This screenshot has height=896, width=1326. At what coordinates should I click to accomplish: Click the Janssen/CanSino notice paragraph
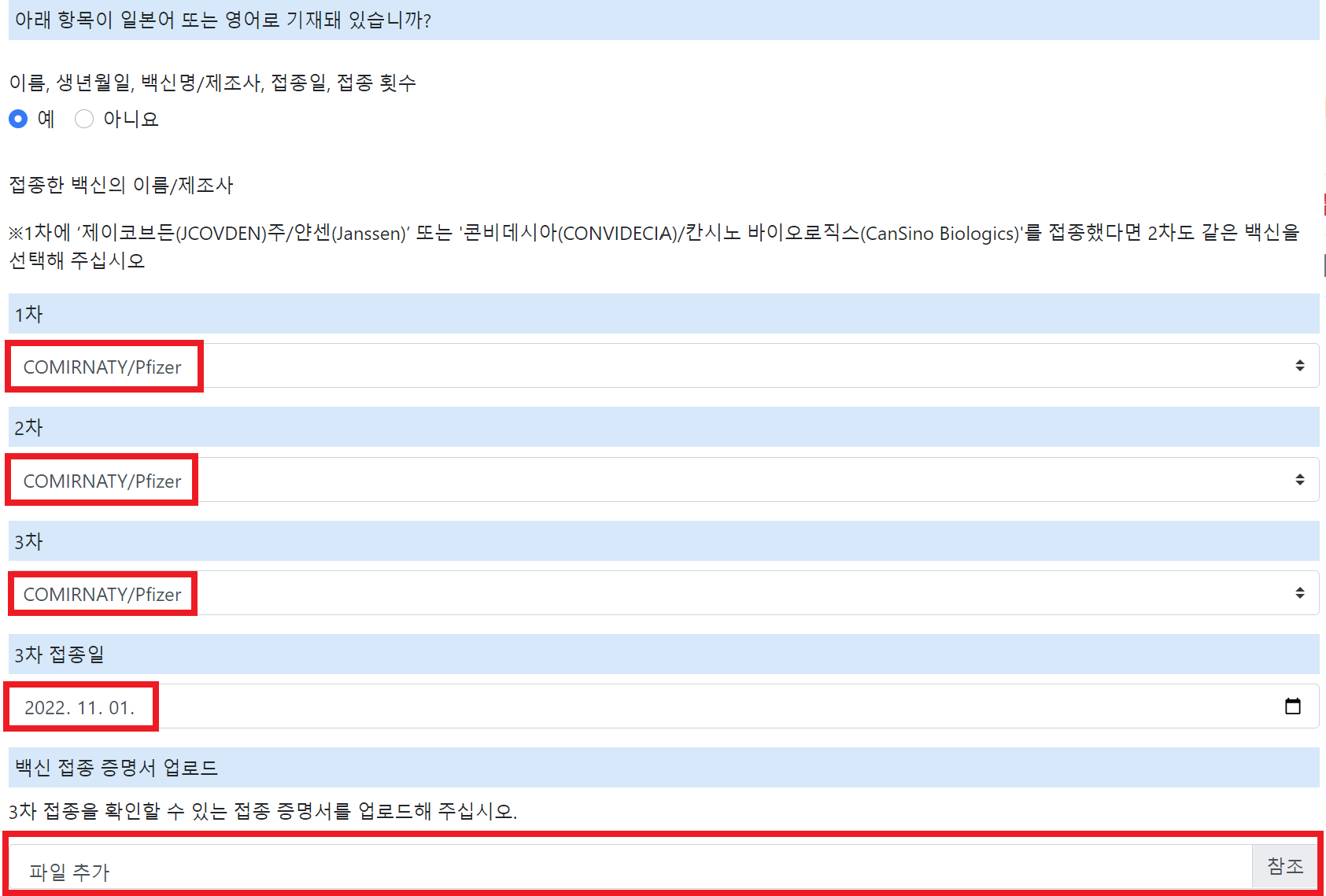pos(654,246)
